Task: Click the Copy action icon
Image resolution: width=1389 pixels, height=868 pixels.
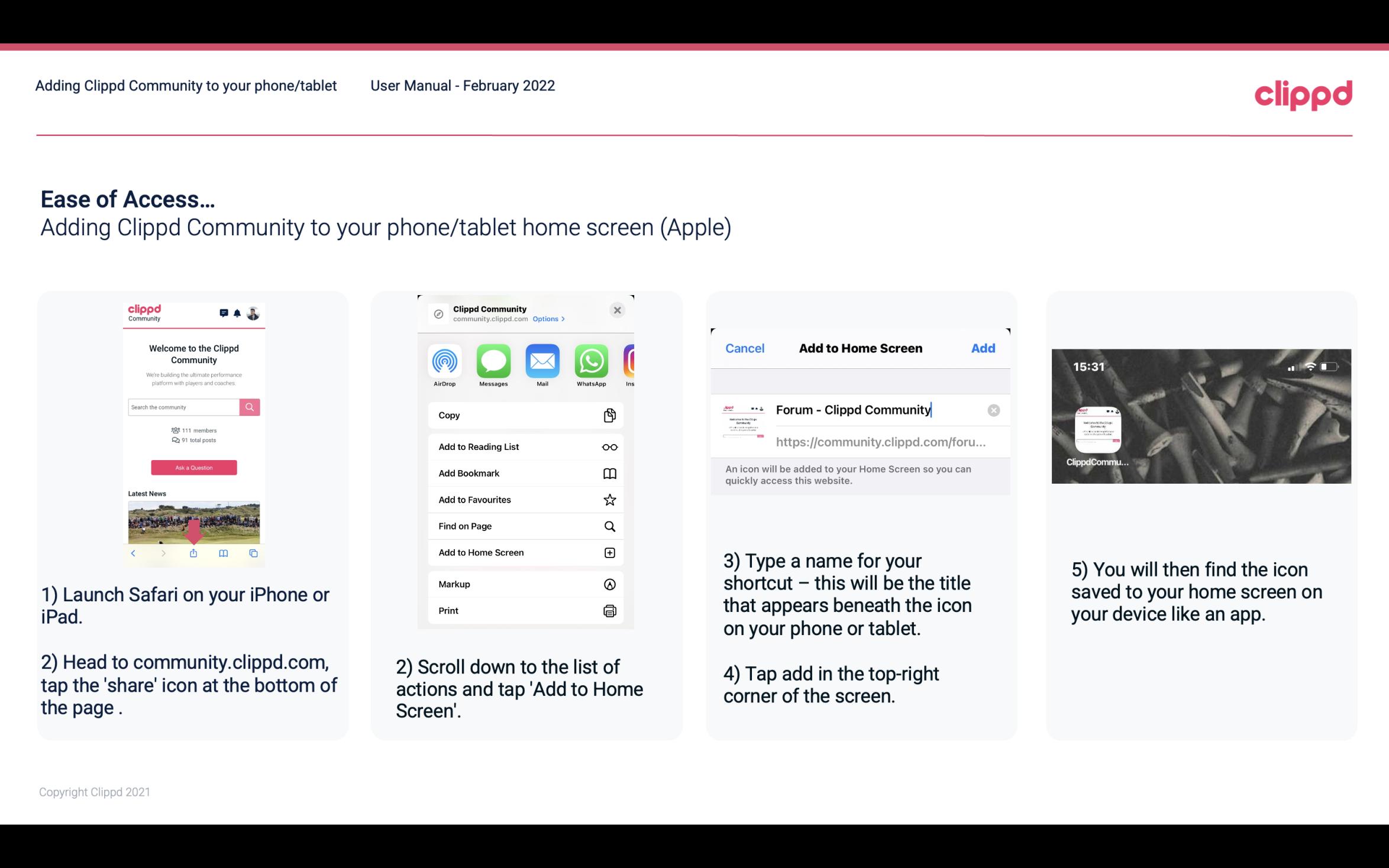Action: click(x=609, y=414)
